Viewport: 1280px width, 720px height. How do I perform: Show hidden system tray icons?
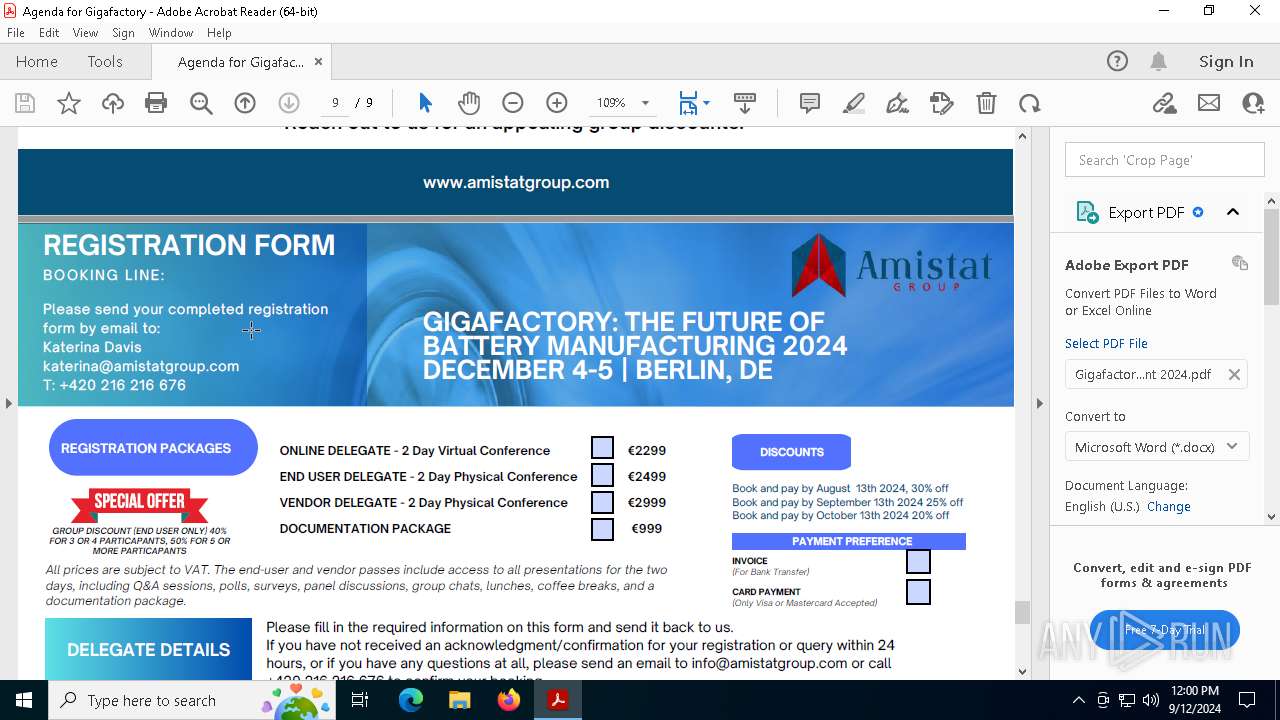point(1078,700)
